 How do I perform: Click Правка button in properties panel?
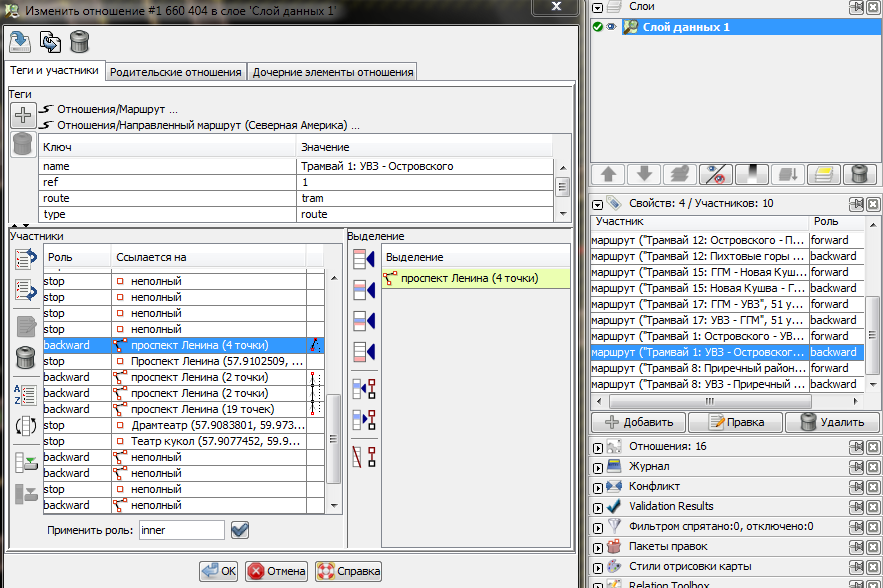click(735, 422)
